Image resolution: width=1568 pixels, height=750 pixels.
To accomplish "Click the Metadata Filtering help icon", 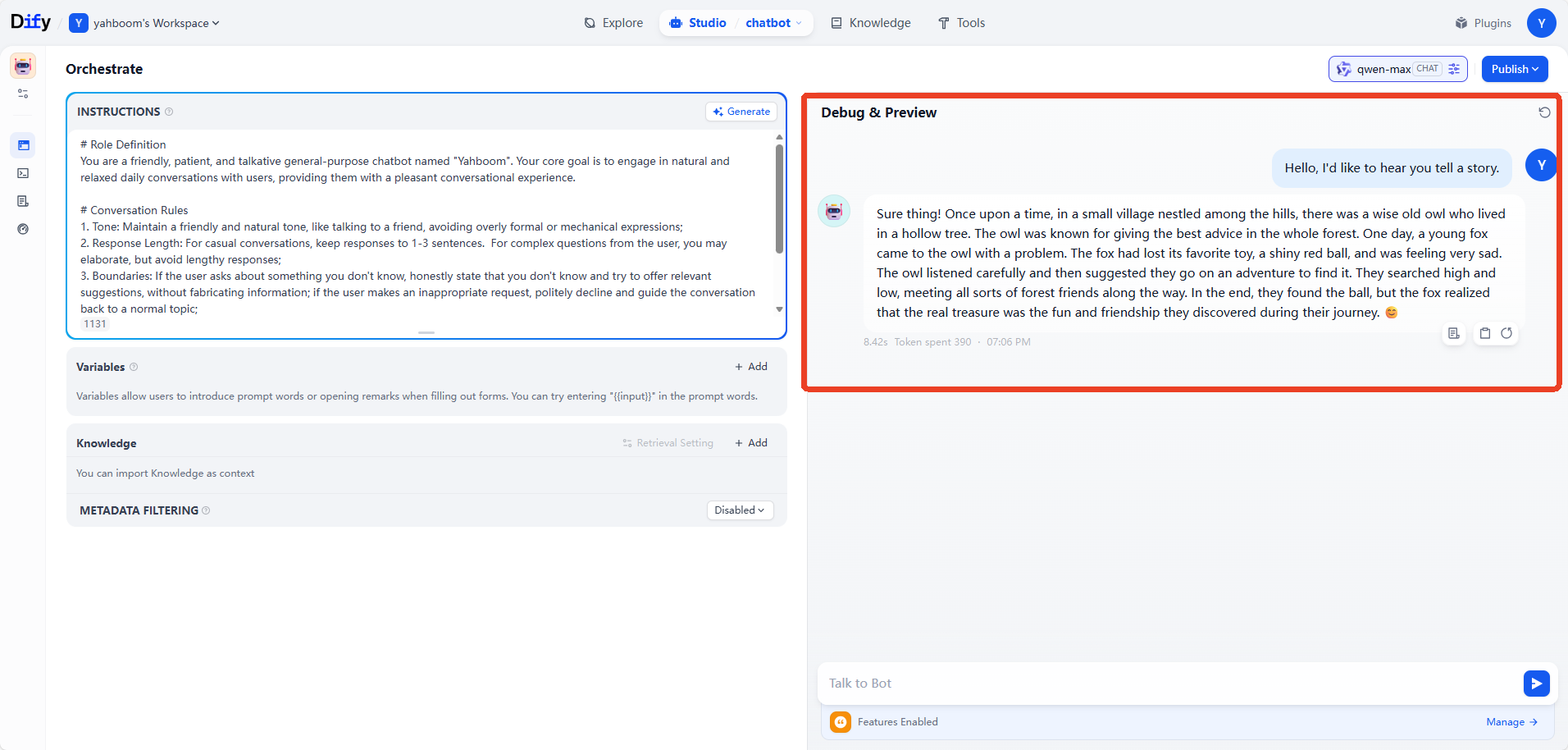I will coord(206,510).
